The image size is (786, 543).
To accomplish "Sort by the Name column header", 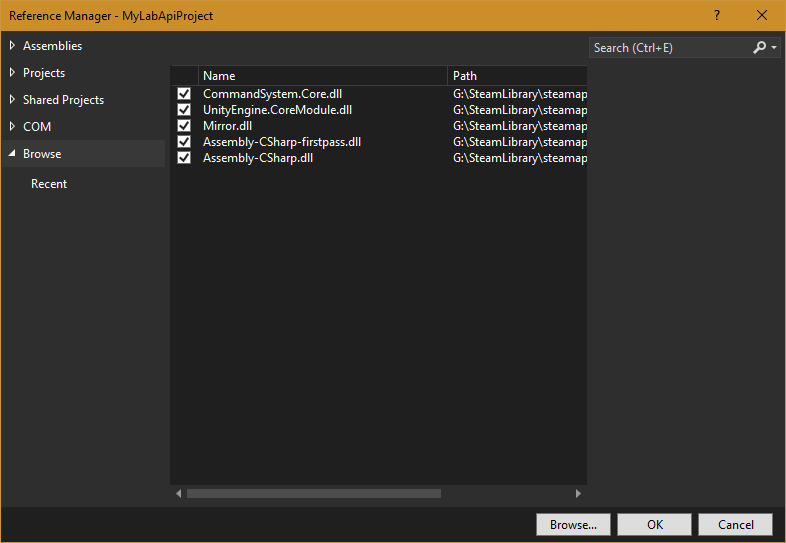I will [x=323, y=76].
